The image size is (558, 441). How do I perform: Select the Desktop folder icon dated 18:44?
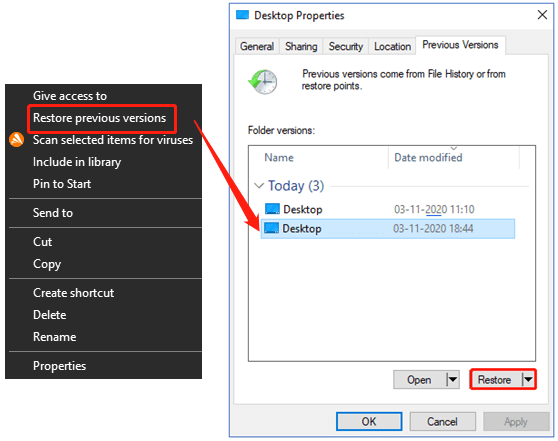(x=271, y=228)
